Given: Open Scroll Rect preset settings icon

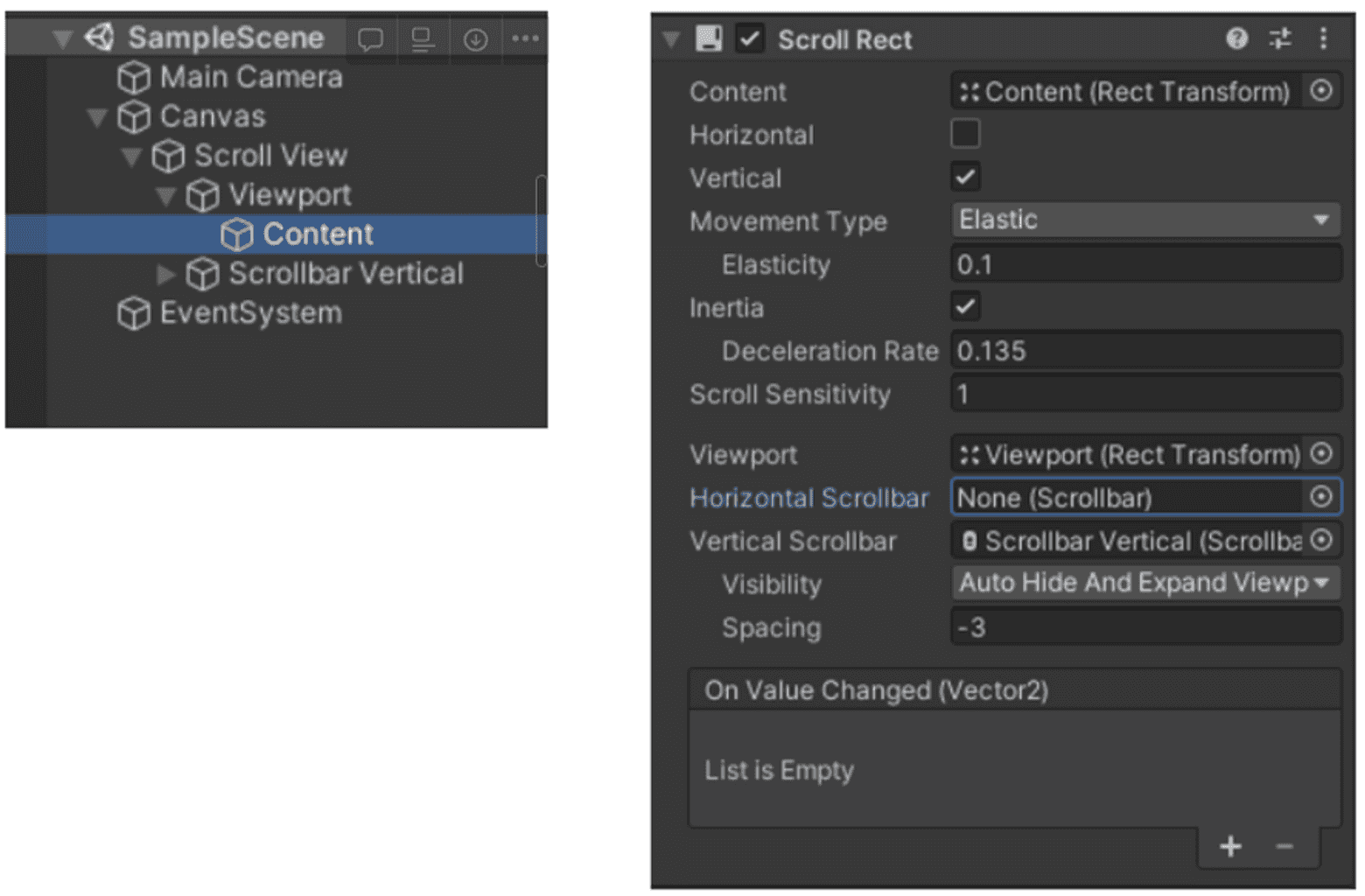Looking at the screenshot, I should (1280, 38).
